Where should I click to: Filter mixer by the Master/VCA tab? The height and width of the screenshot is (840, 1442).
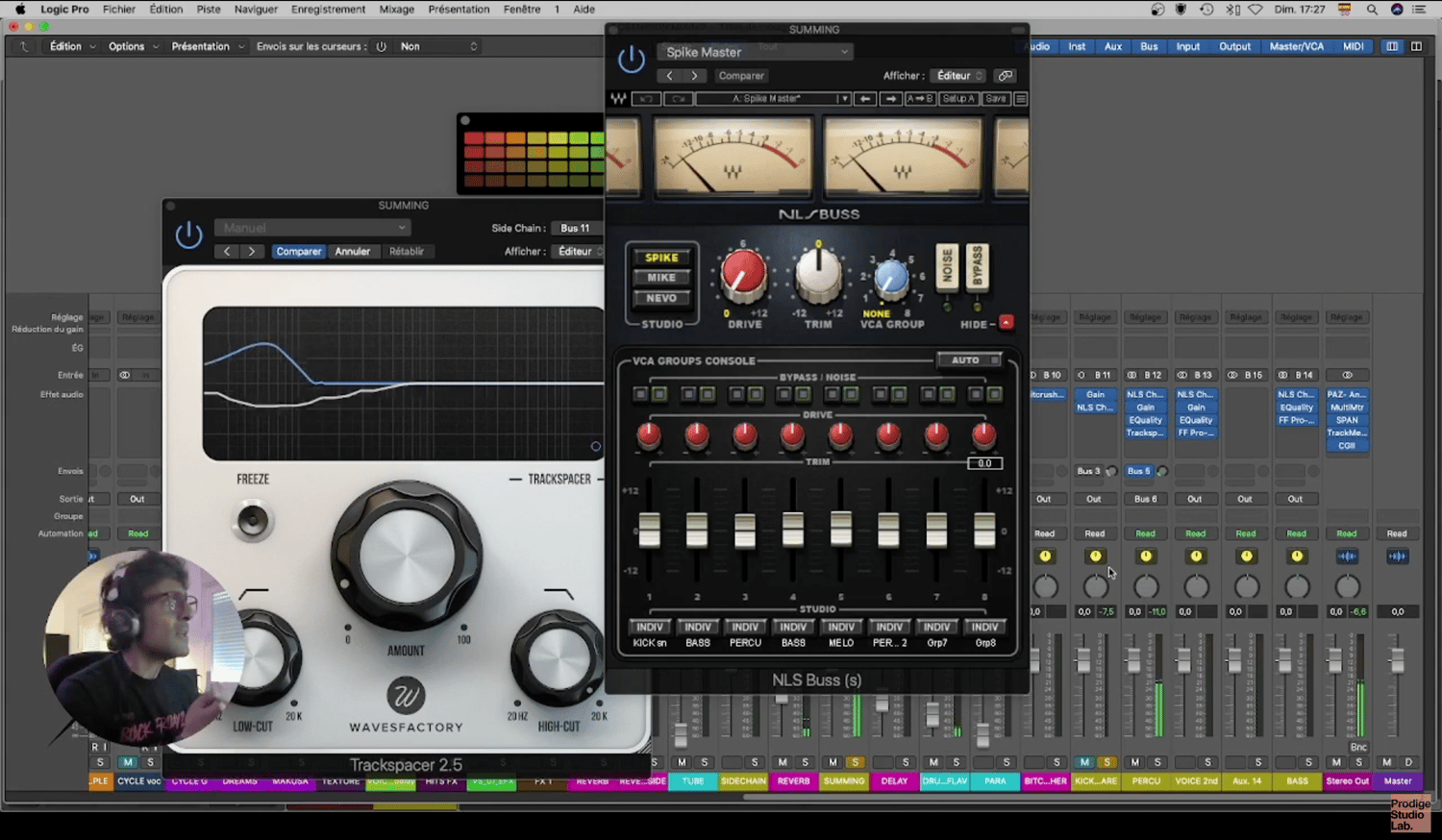tap(1296, 46)
